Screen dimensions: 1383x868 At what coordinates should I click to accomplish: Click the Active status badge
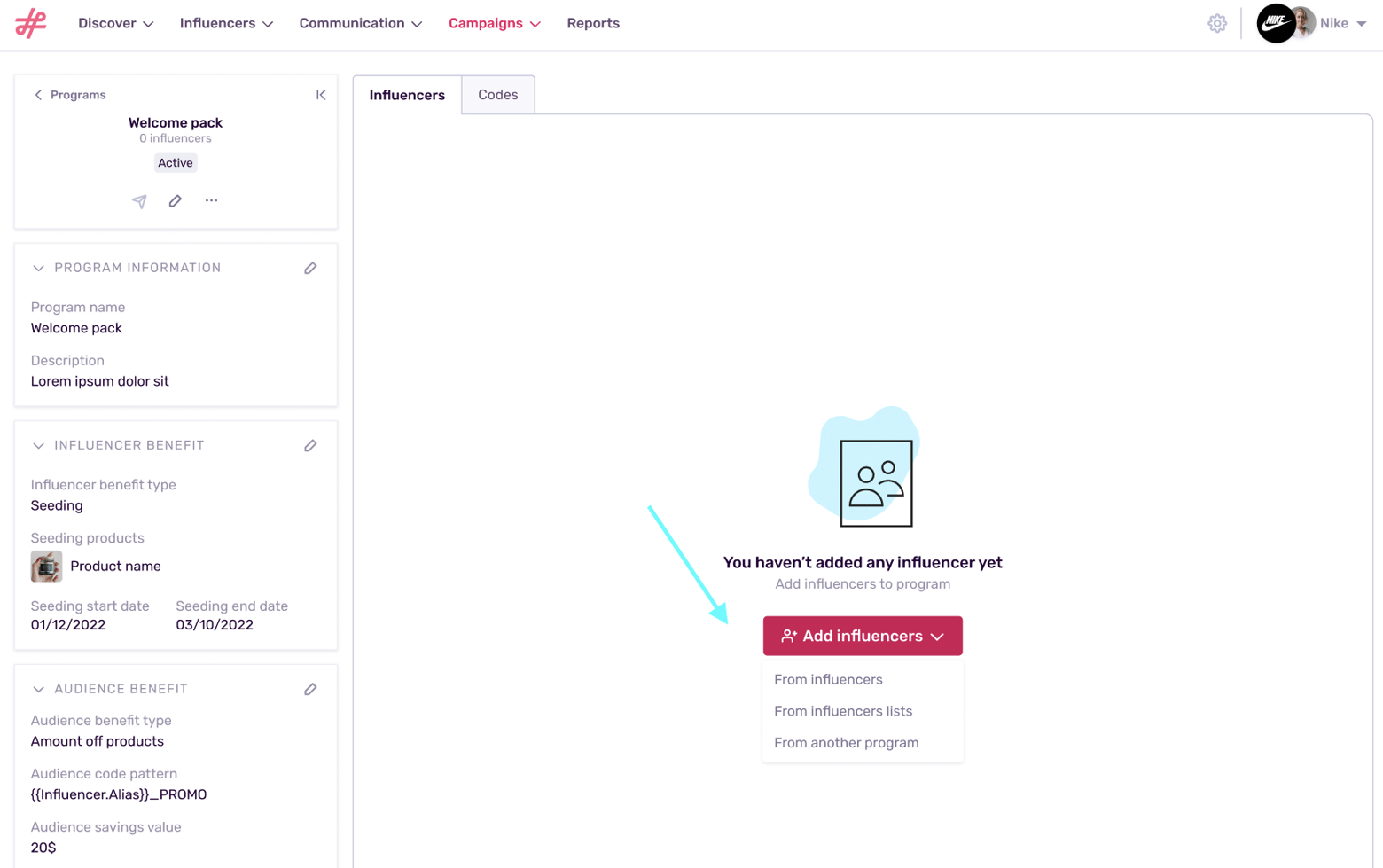(175, 162)
